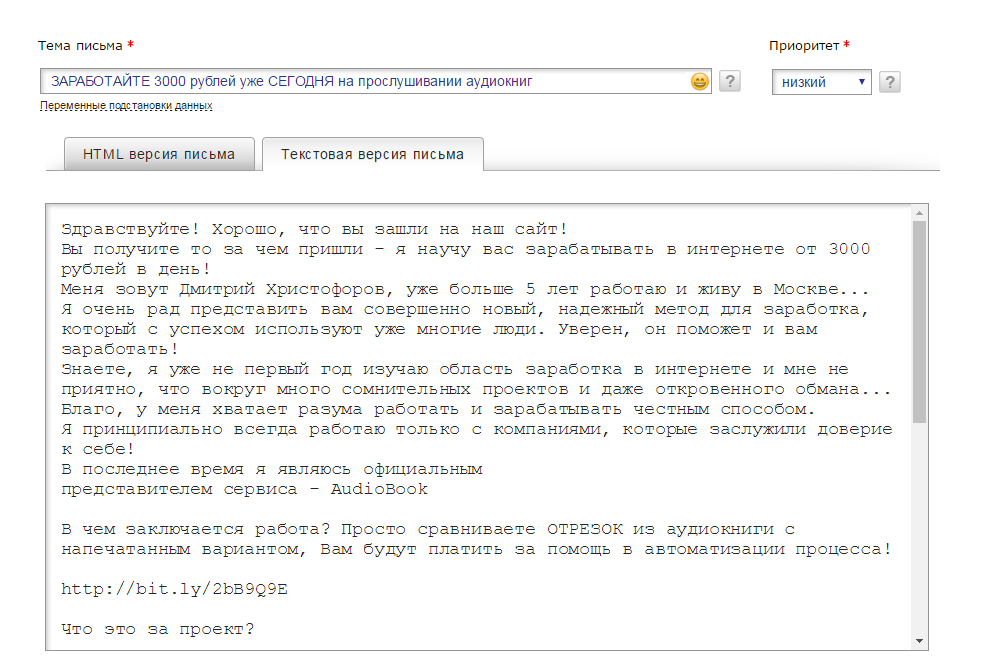Click the help icon next to the subject field

730,81
